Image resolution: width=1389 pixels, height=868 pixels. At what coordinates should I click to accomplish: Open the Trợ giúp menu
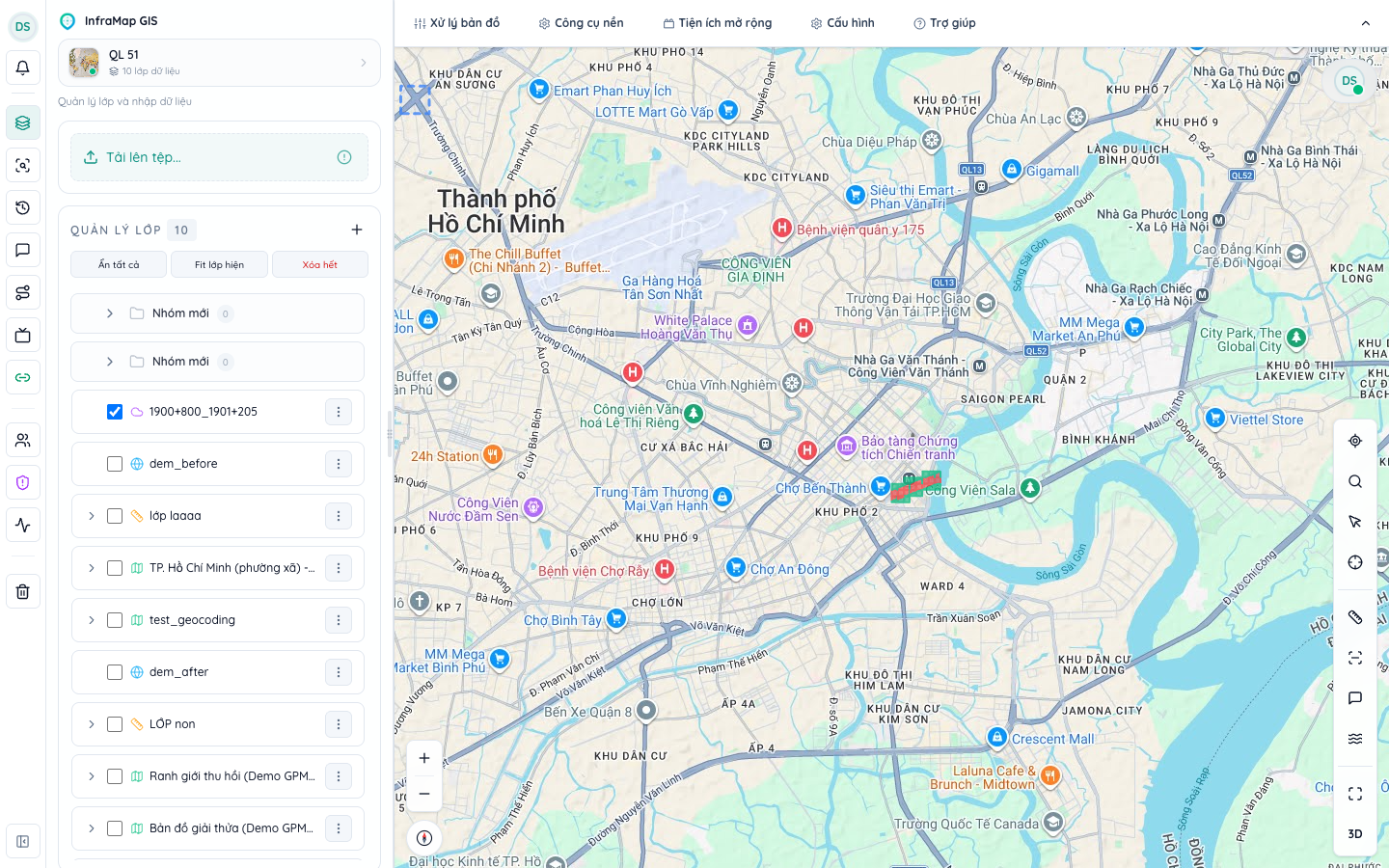[x=945, y=23]
